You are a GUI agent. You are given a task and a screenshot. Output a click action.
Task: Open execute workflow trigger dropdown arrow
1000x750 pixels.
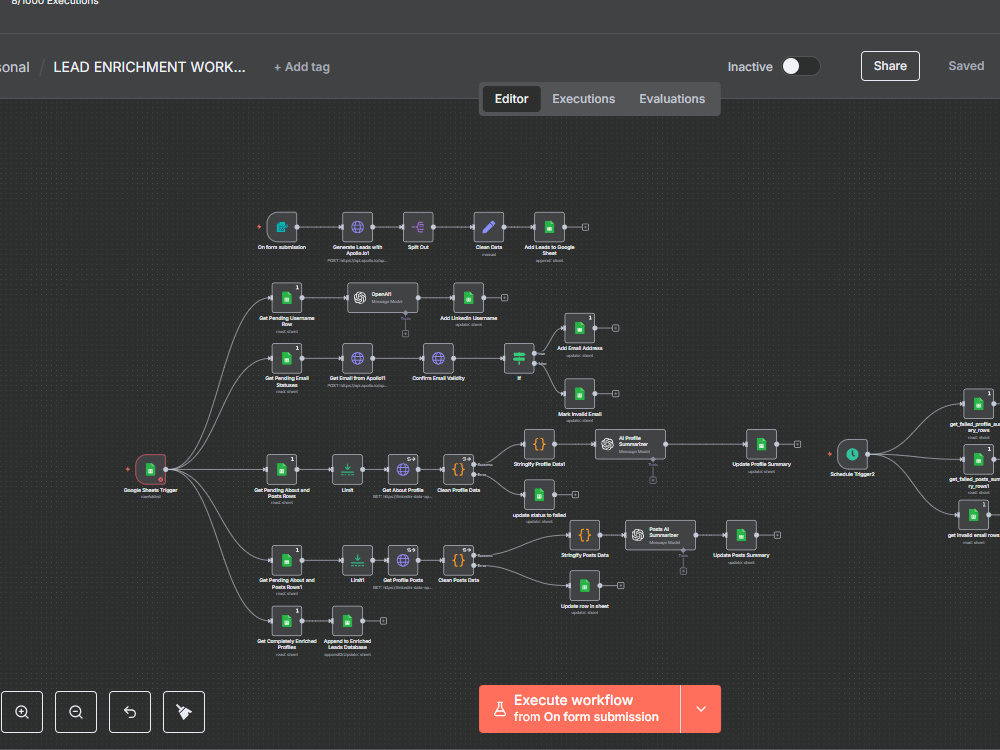coord(701,709)
